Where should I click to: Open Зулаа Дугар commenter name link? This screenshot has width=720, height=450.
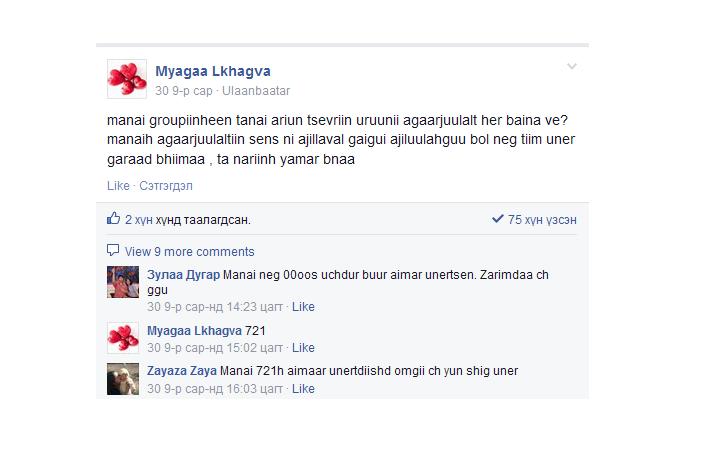click(183, 275)
